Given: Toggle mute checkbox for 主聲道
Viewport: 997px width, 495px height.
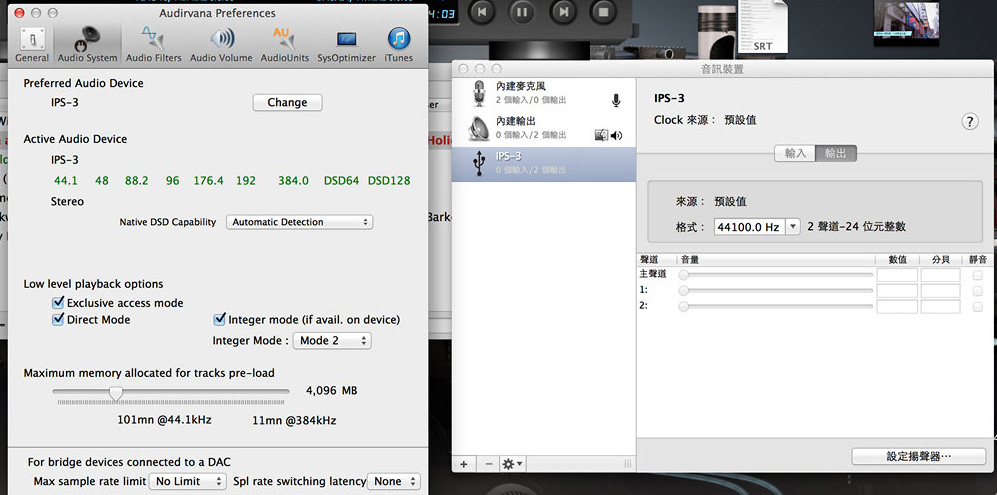Looking at the screenshot, I should click(x=977, y=275).
